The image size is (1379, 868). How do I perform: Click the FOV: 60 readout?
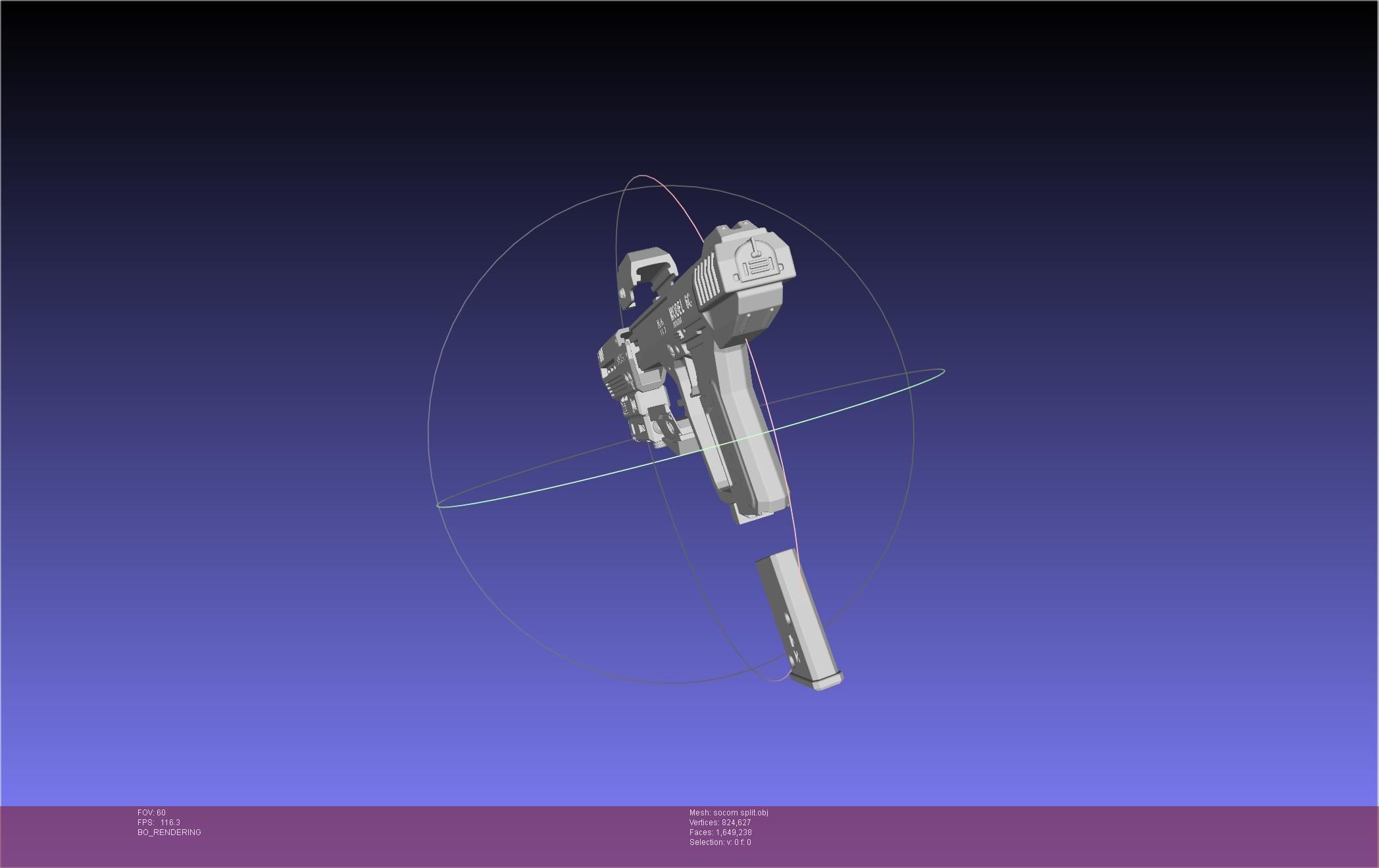pyautogui.click(x=151, y=813)
